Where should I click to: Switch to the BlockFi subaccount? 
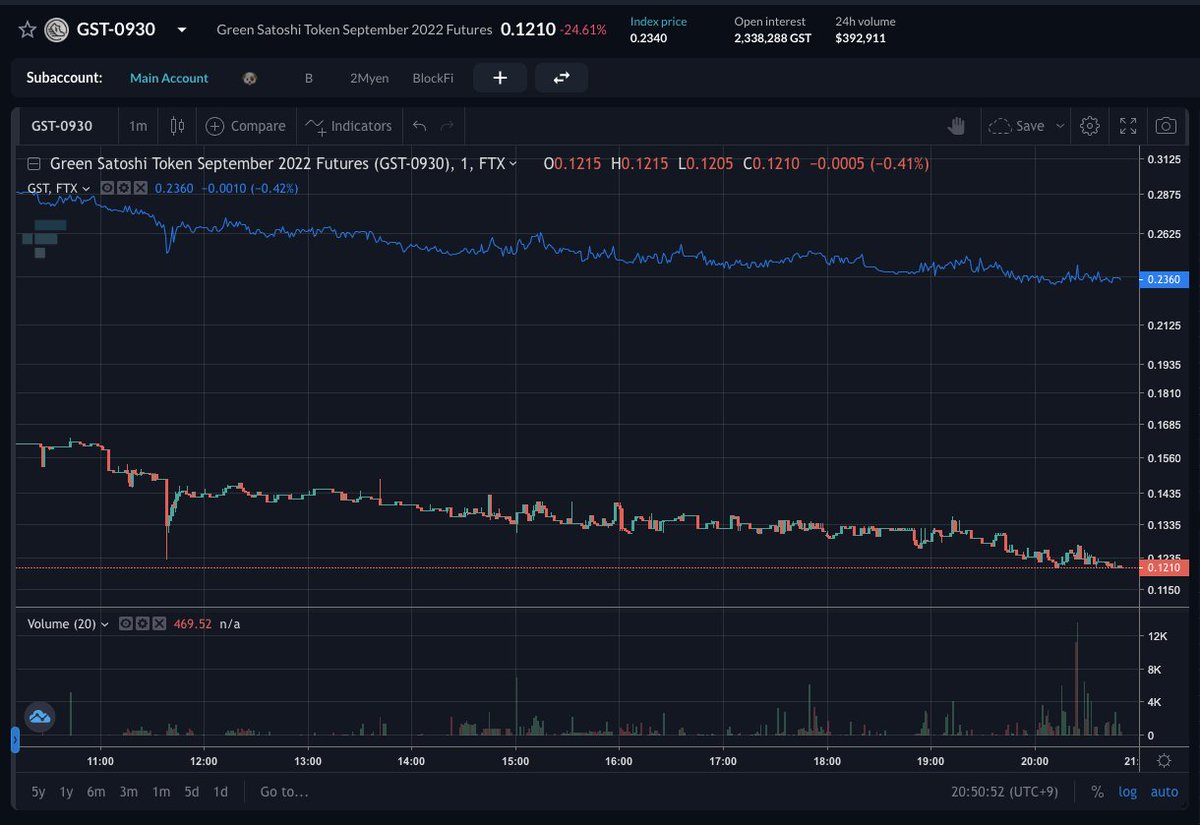click(433, 78)
